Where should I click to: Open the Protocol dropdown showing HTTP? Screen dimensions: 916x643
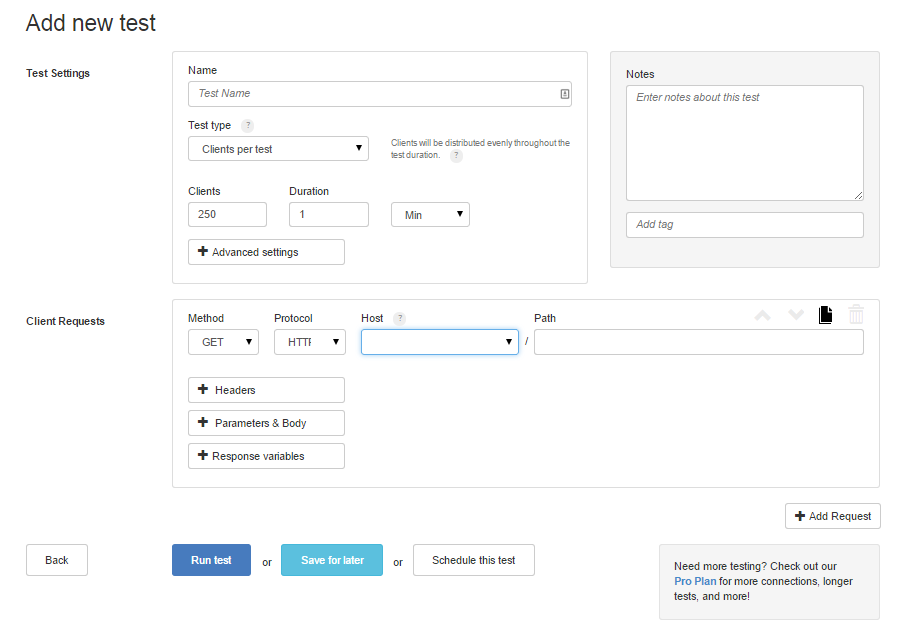pos(309,341)
